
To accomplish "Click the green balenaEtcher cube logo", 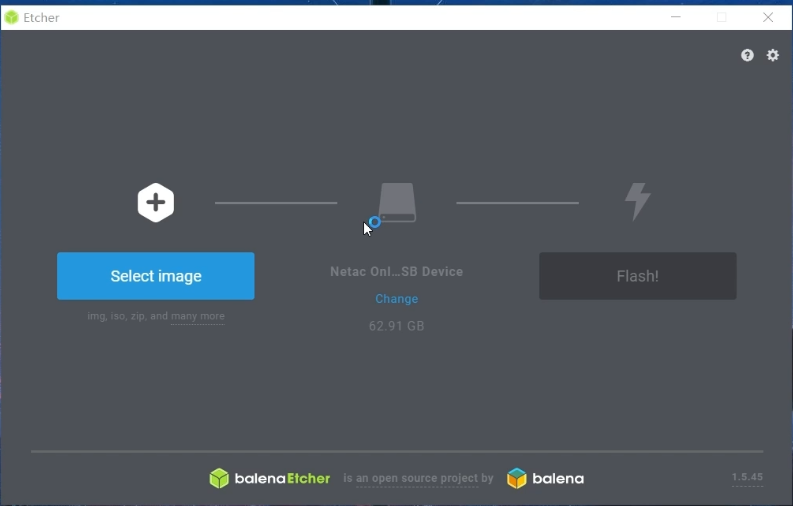I will point(219,479).
